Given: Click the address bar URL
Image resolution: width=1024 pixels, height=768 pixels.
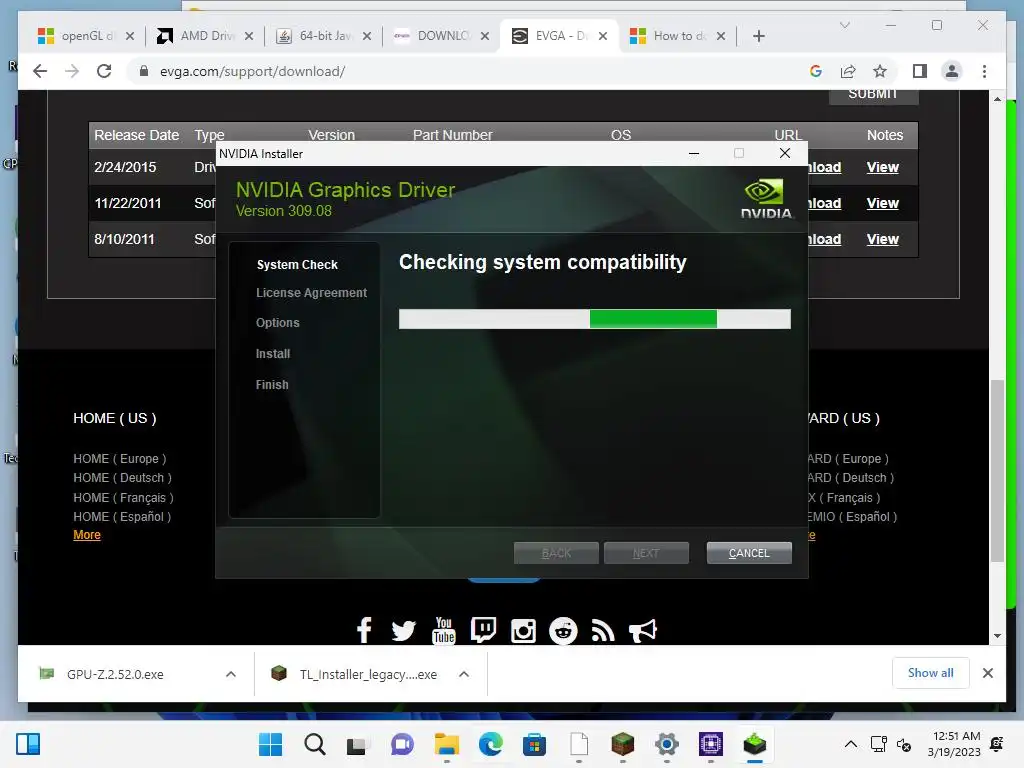Looking at the screenshot, I should [x=252, y=71].
